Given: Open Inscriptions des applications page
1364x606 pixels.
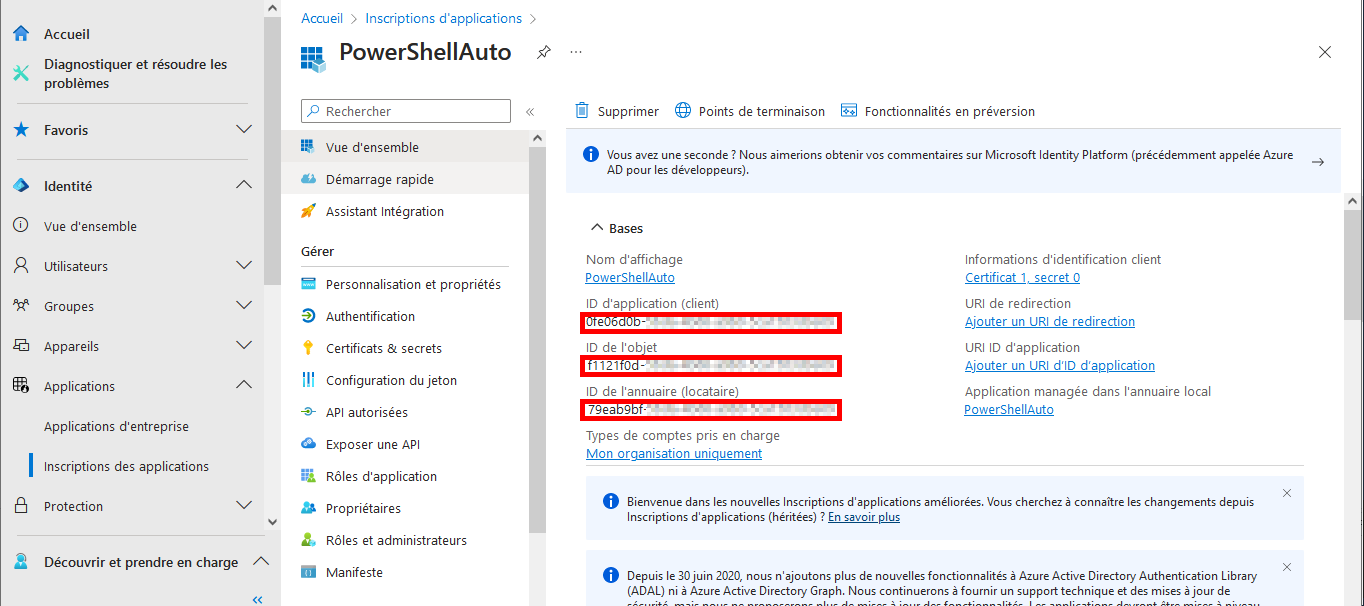Looking at the screenshot, I should (x=126, y=465).
